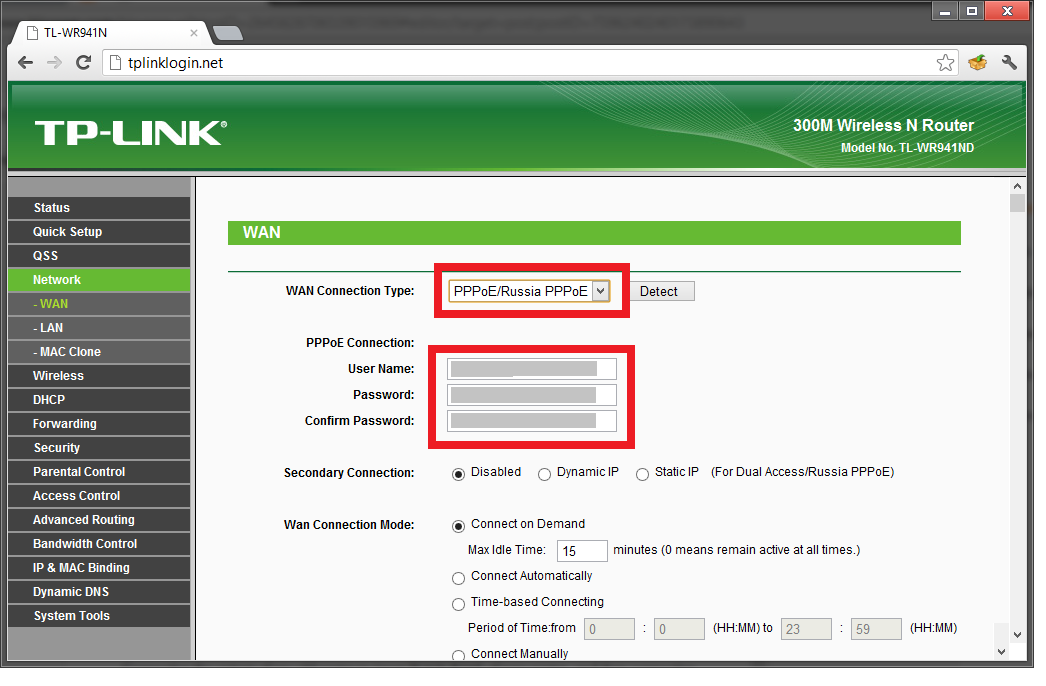The height and width of the screenshot is (686, 1046).
Task: Select the TL-WR941N browser tab
Action: [110, 33]
